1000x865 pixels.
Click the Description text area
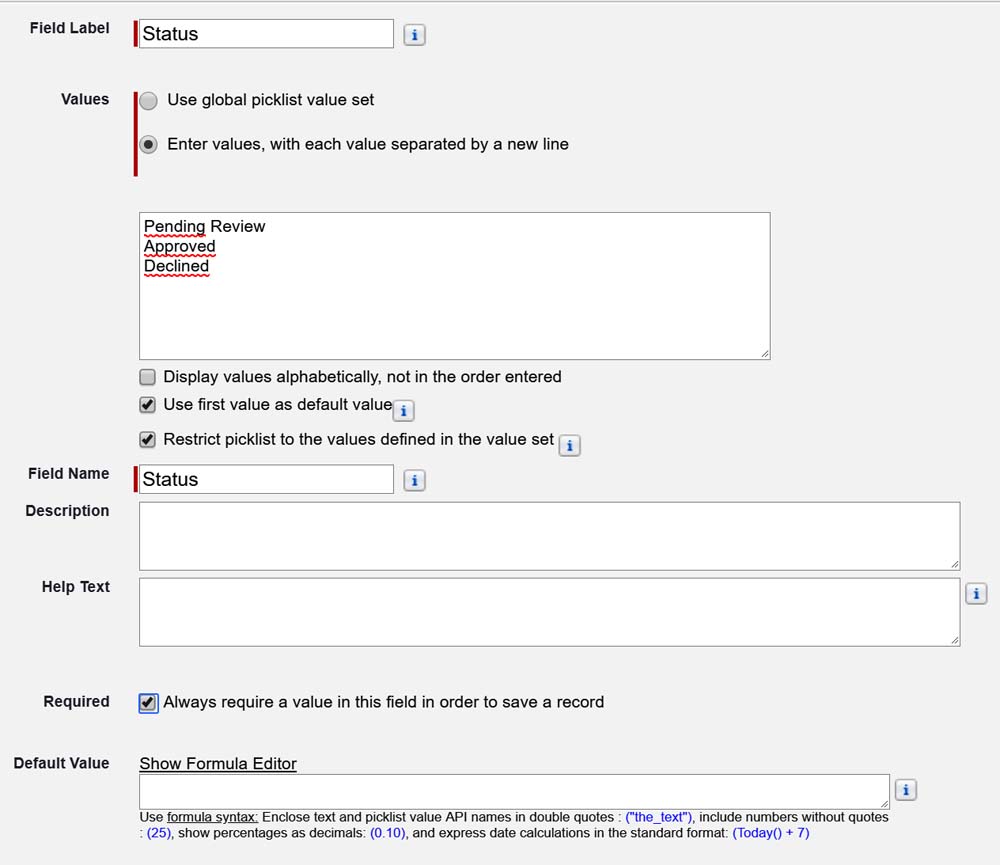(x=549, y=536)
